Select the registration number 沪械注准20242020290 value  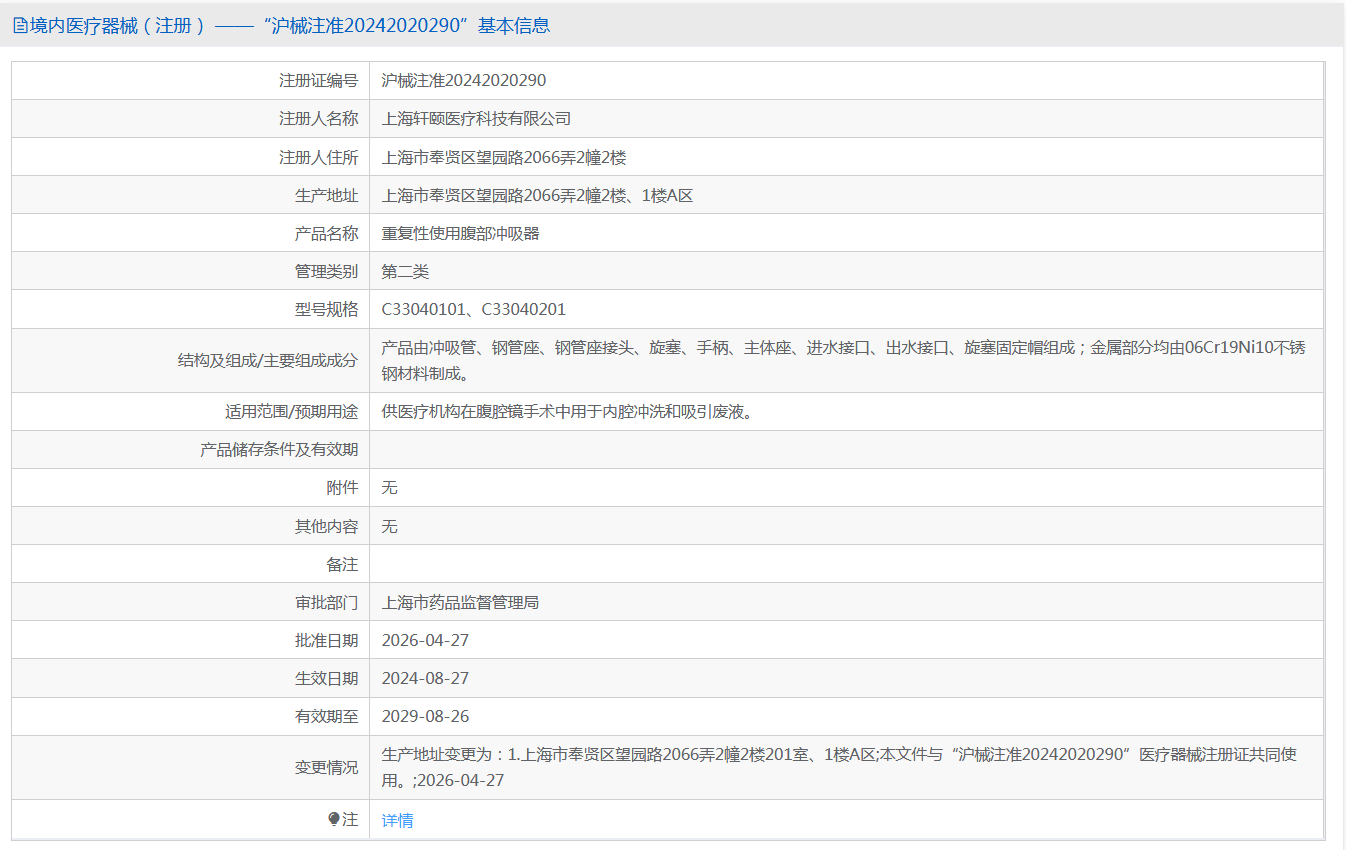click(464, 81)
